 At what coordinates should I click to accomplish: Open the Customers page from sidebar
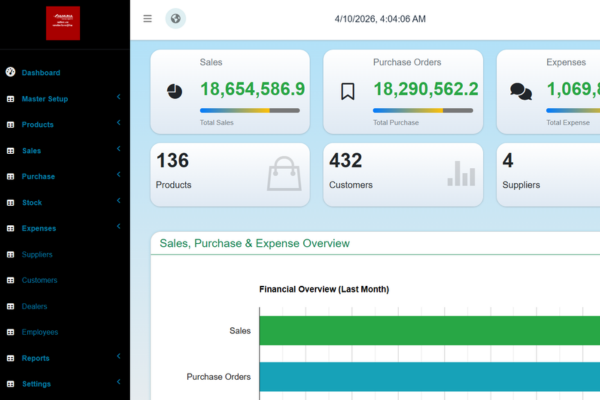[x=40, y=280]
